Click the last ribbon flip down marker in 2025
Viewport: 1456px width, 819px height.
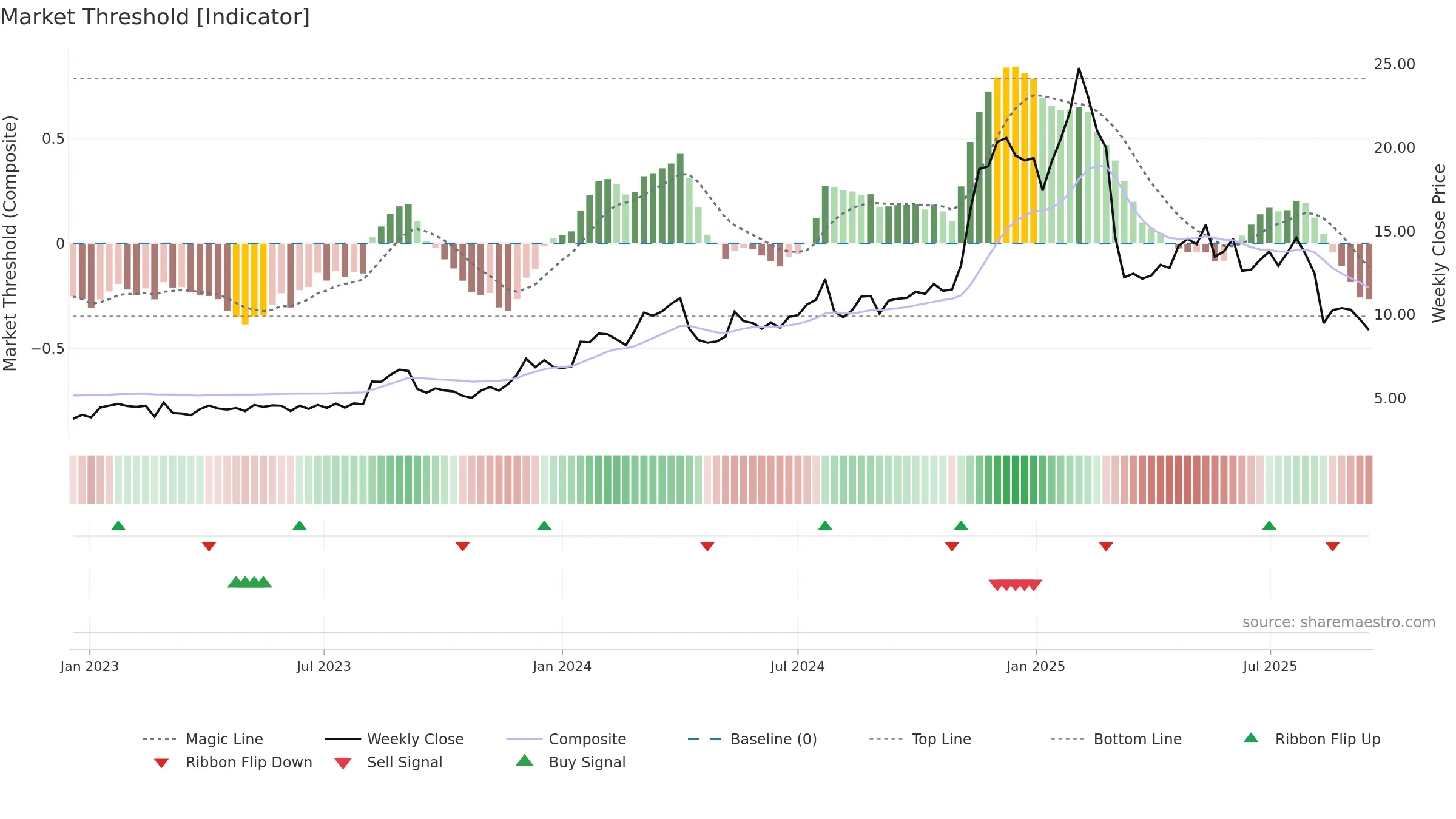pos(1333,547)
